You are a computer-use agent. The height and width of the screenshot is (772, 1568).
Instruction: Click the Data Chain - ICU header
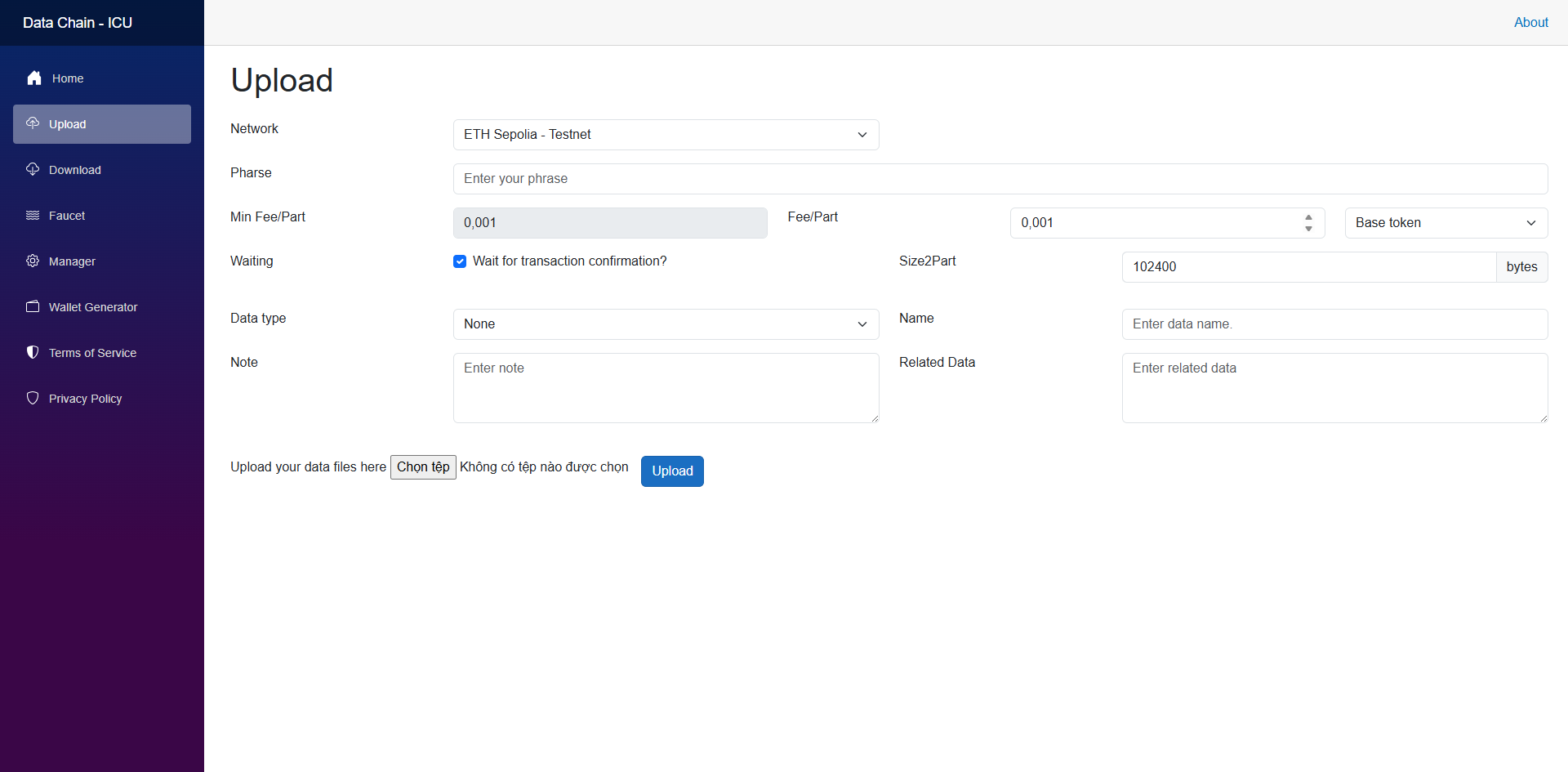coord(77,22)
